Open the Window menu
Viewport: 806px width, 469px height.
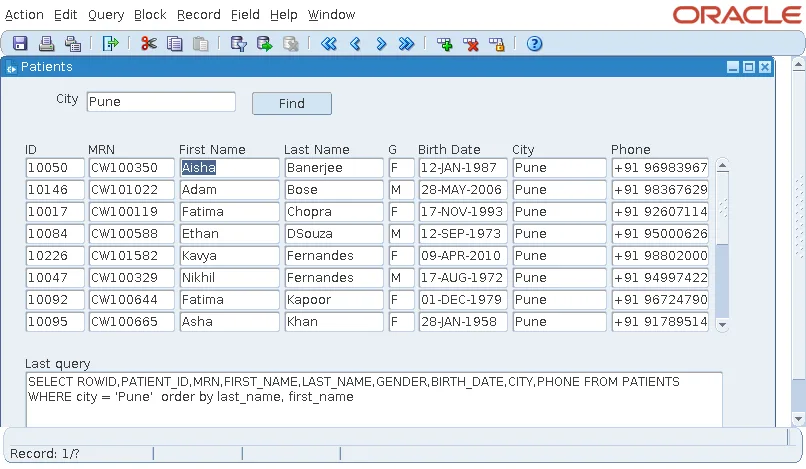[332, 15]
